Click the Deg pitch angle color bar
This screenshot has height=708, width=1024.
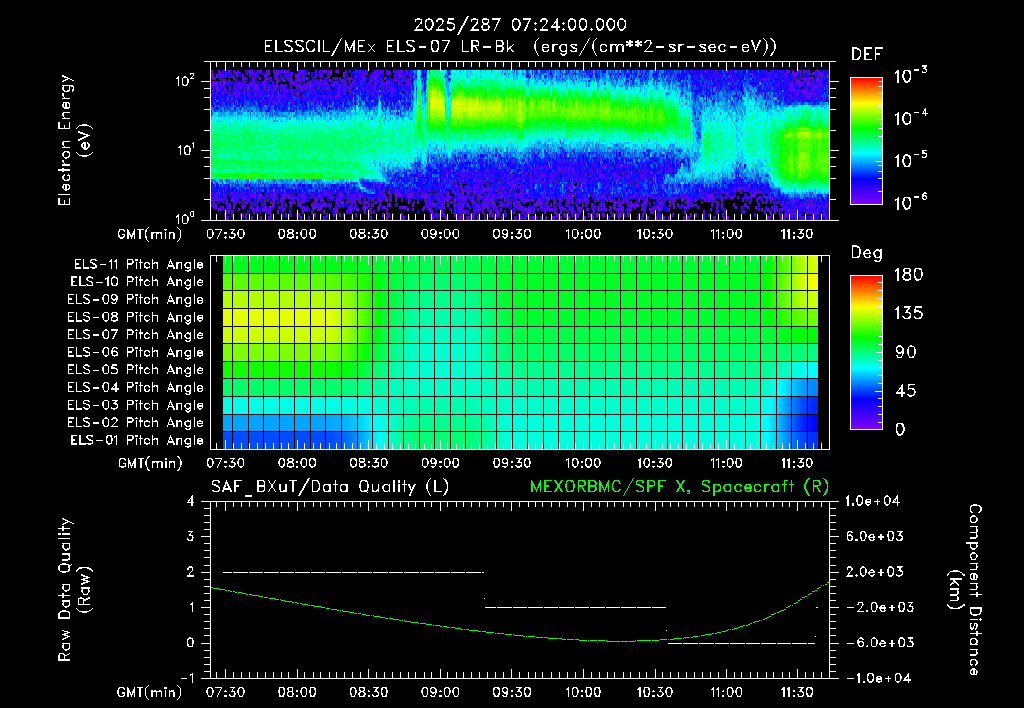(x=866, y=352)
